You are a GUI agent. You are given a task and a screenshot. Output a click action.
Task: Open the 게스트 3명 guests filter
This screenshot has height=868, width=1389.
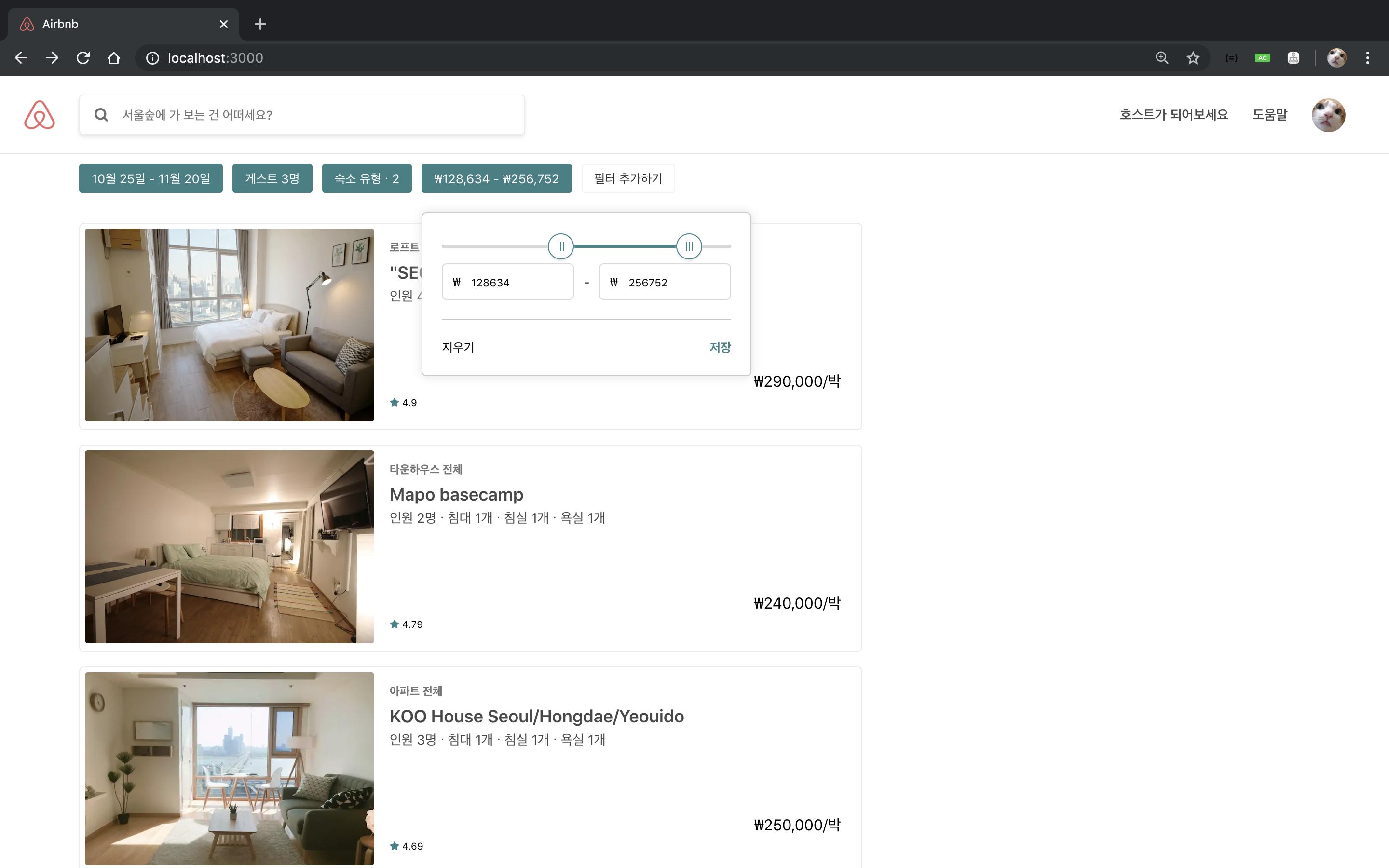(x=272, y=178)
